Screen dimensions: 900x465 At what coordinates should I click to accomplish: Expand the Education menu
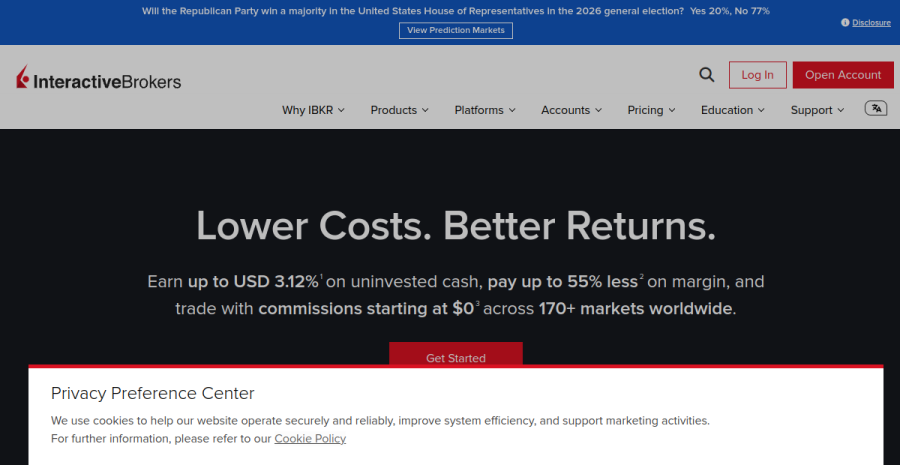[x=733, y=110]
